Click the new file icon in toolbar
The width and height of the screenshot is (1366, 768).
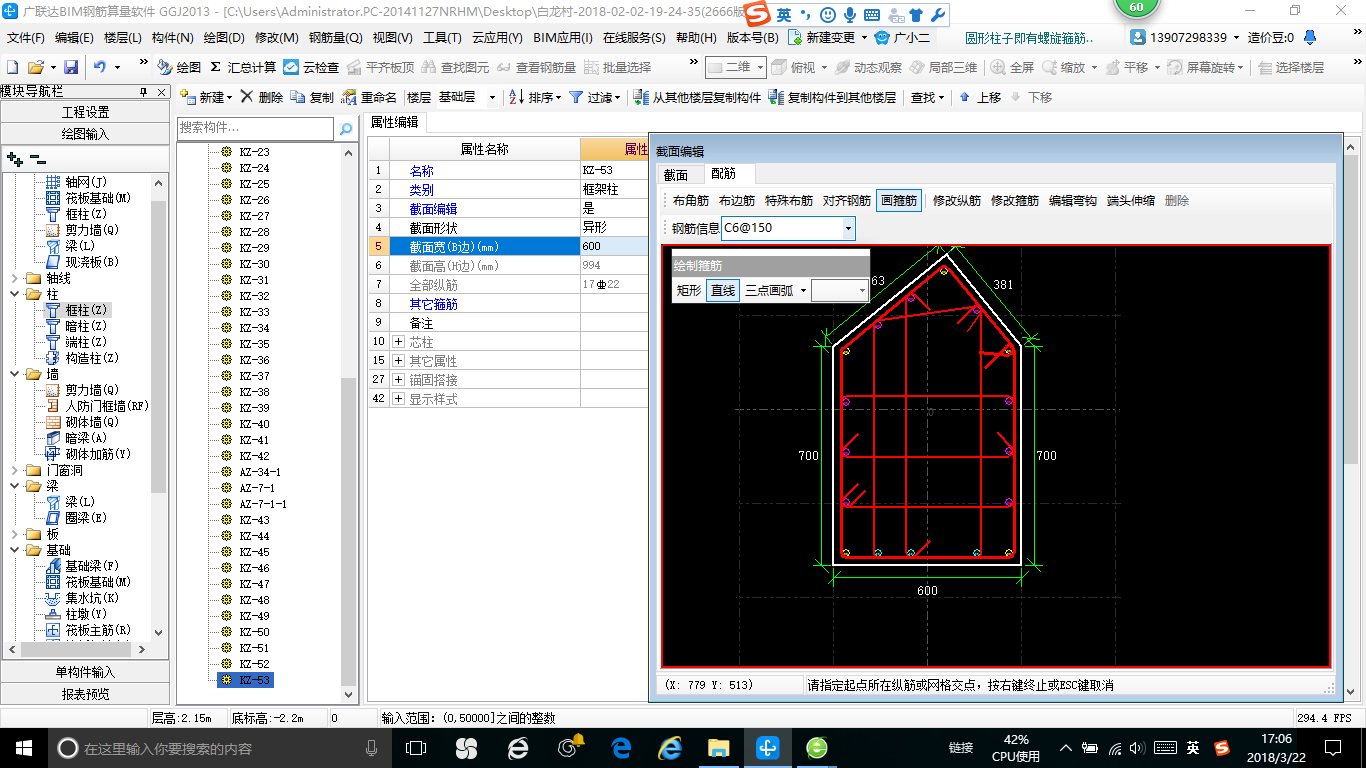(13, 67)
